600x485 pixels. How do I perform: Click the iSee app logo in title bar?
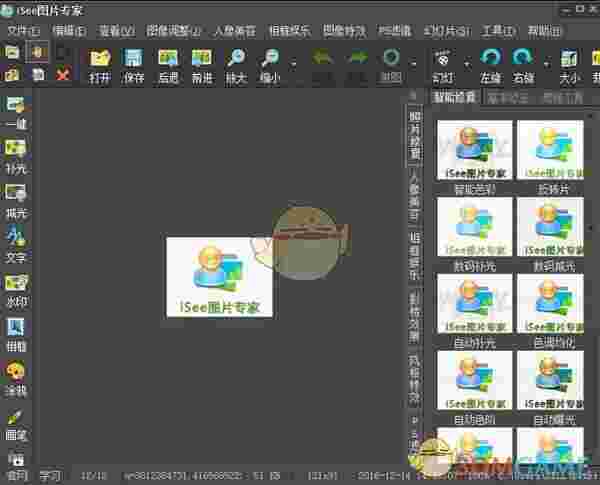point(7,10)
